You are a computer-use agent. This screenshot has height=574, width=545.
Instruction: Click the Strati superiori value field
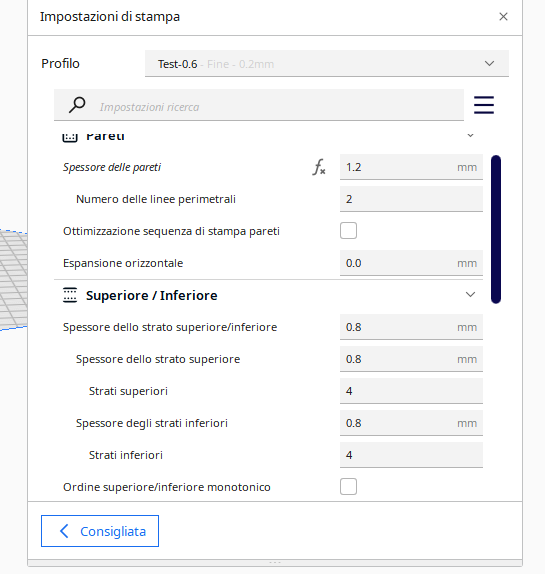click(x=411, y=391)
